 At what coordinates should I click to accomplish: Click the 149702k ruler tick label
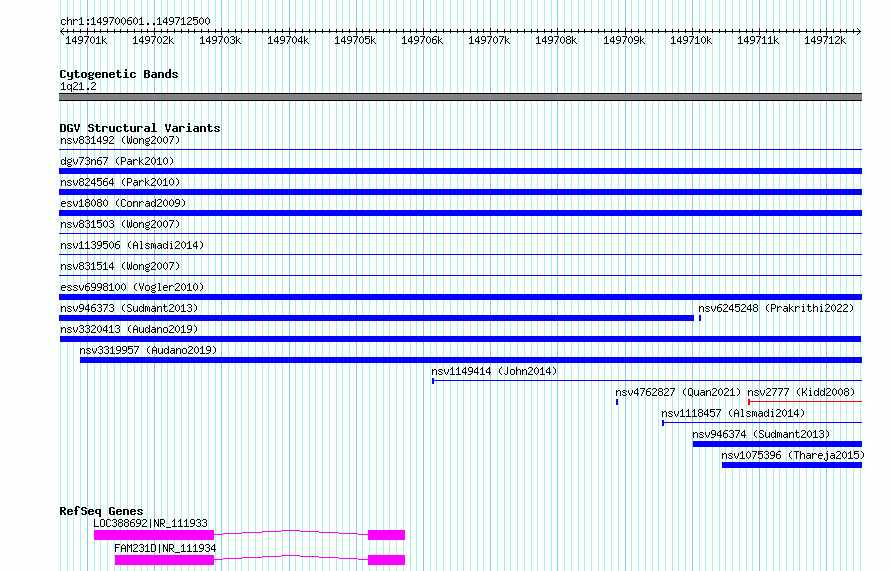tap(153, 40)
